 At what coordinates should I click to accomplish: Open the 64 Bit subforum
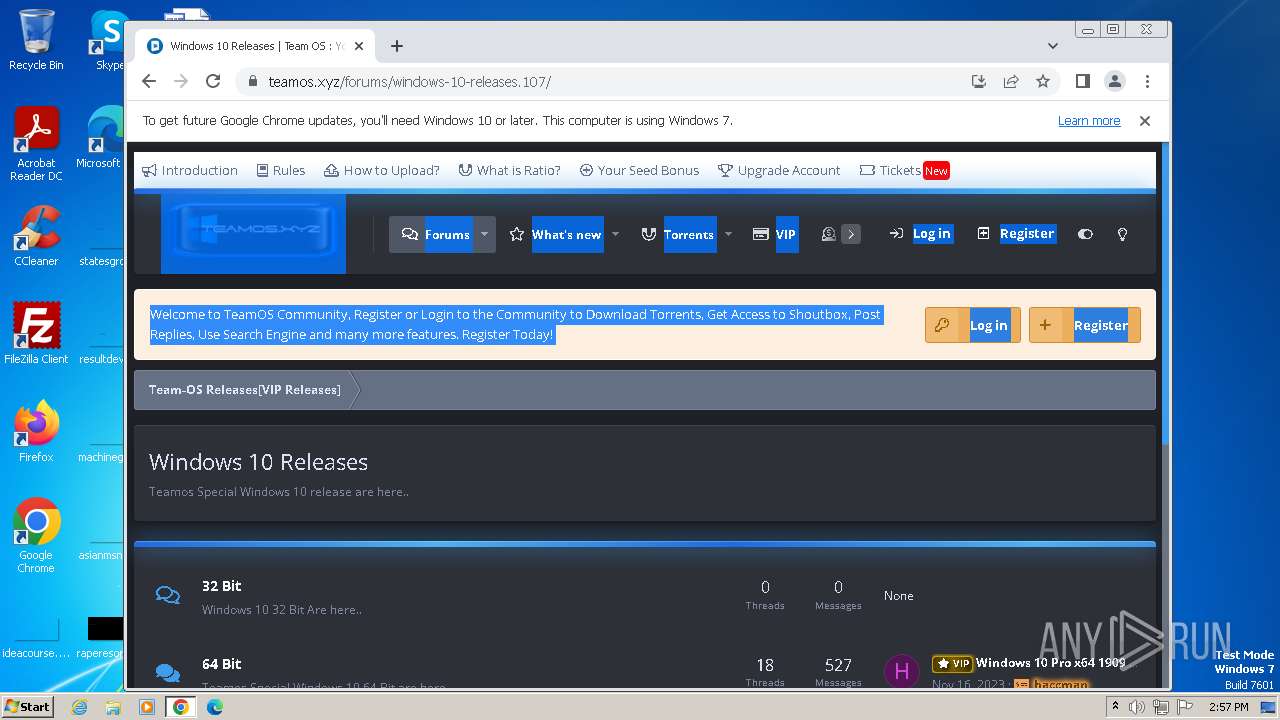(221, 664)
